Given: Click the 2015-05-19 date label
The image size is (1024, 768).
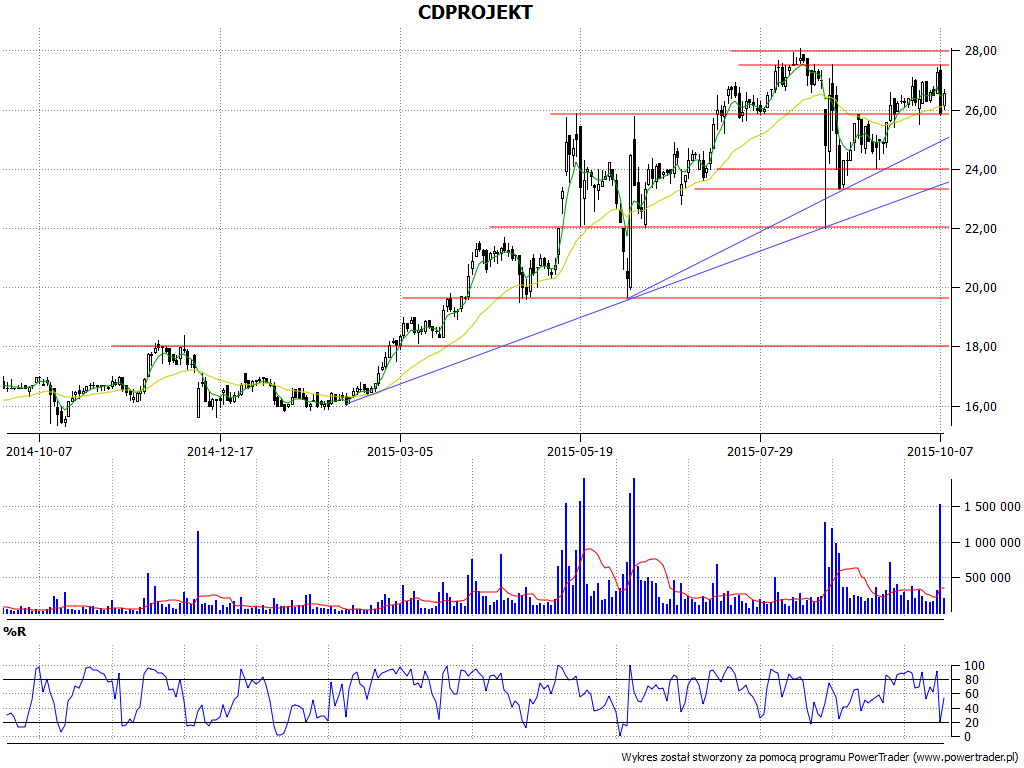Looking at the screenshot, I should 580,451.
